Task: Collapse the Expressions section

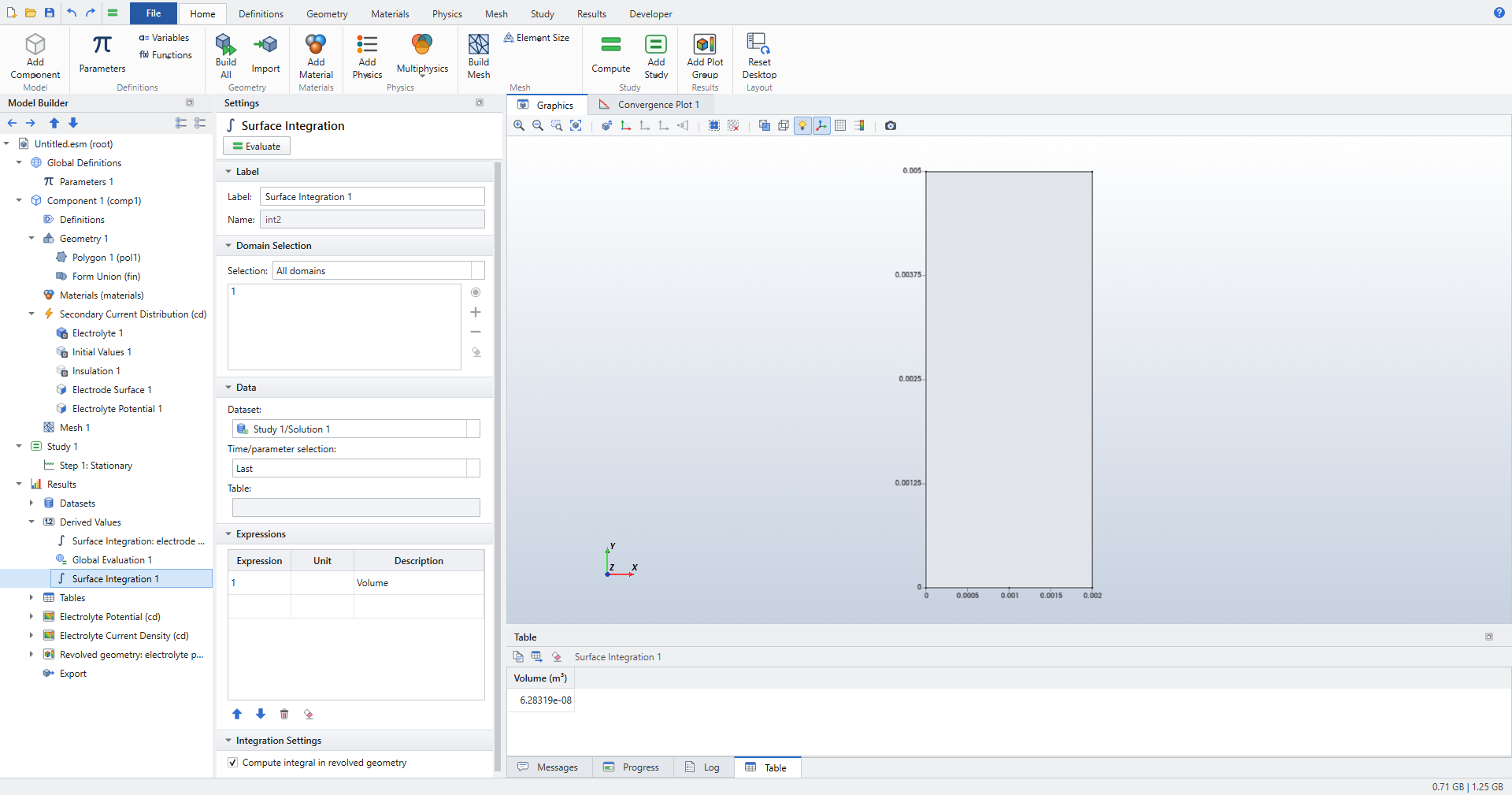Action: (x=228, y=534)
